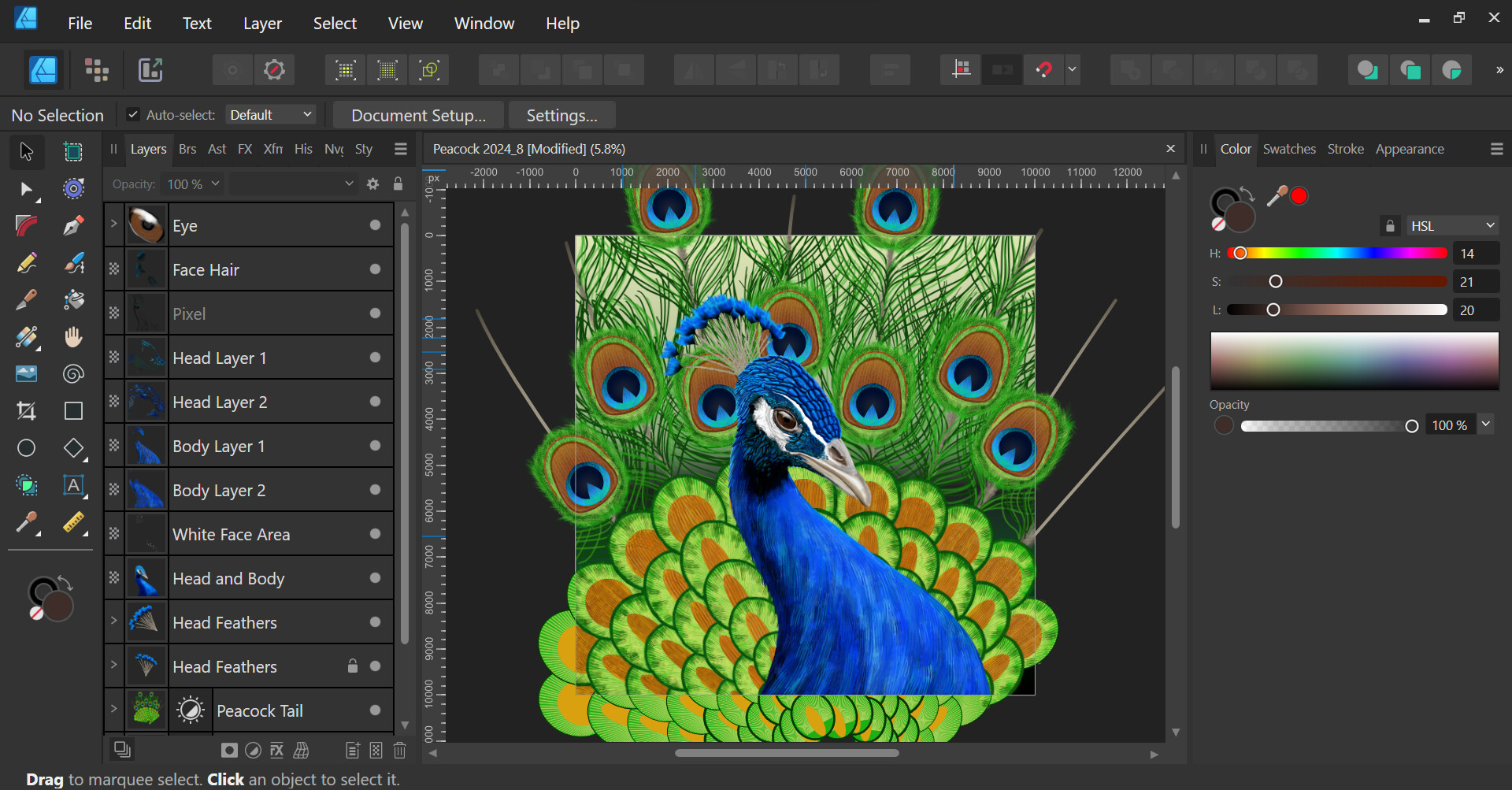The width and height of the screenshot is (1512, 790).
Task: Open the Layer menu
Action: [x=262, y=24]
